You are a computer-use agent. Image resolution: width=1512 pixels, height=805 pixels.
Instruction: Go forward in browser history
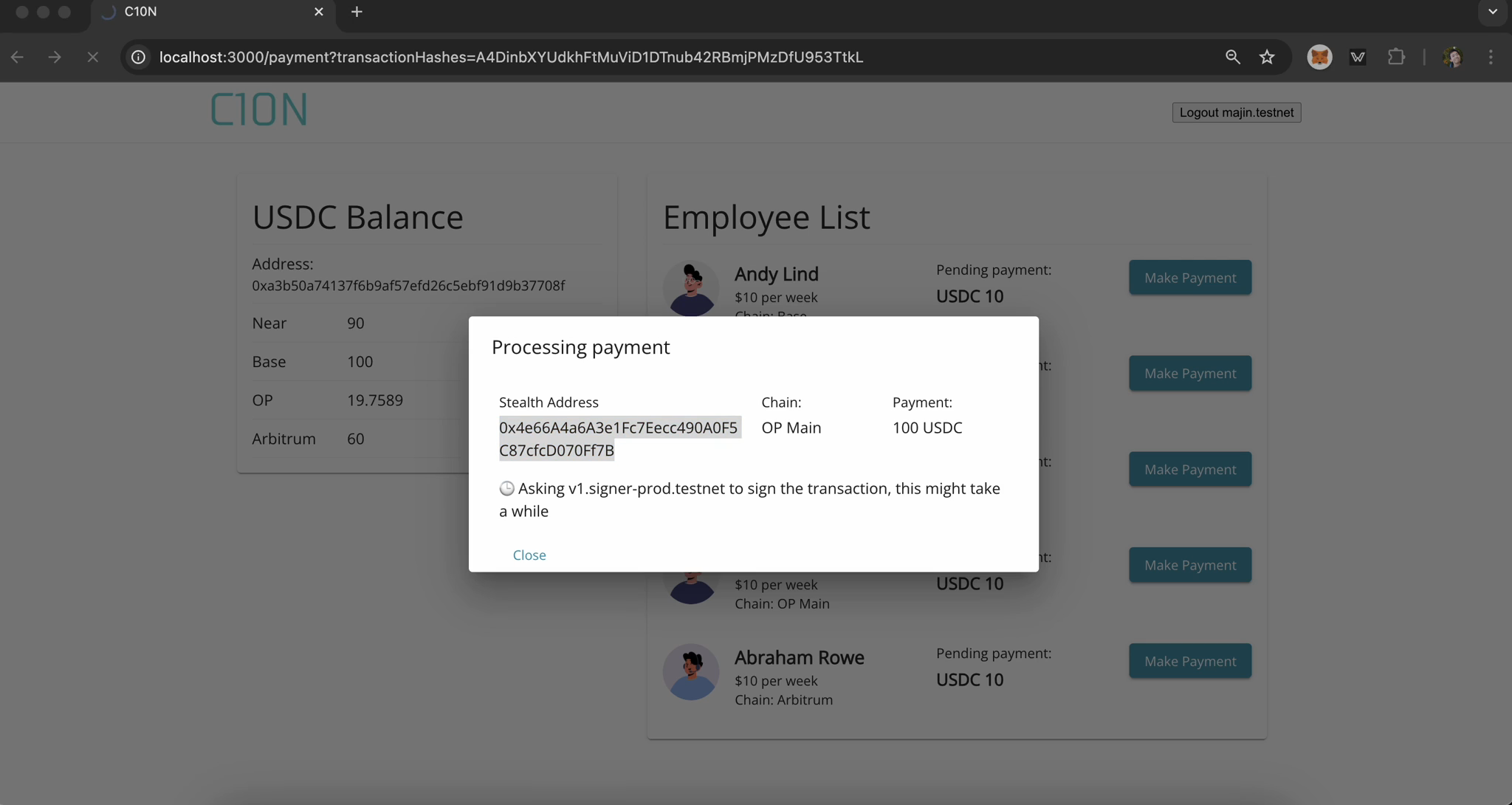coord(55,57)
